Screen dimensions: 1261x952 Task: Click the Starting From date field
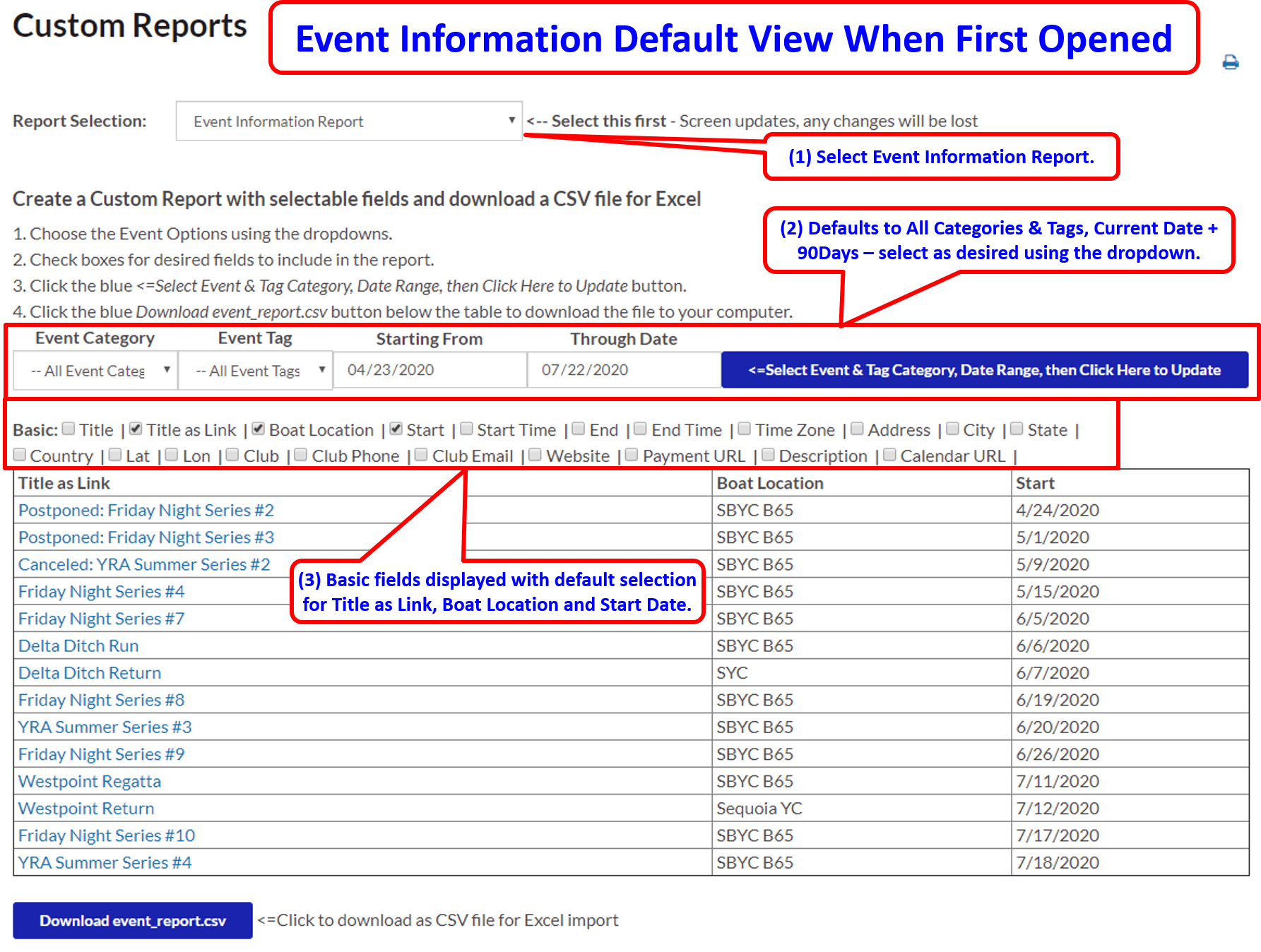tap(430, 370)
